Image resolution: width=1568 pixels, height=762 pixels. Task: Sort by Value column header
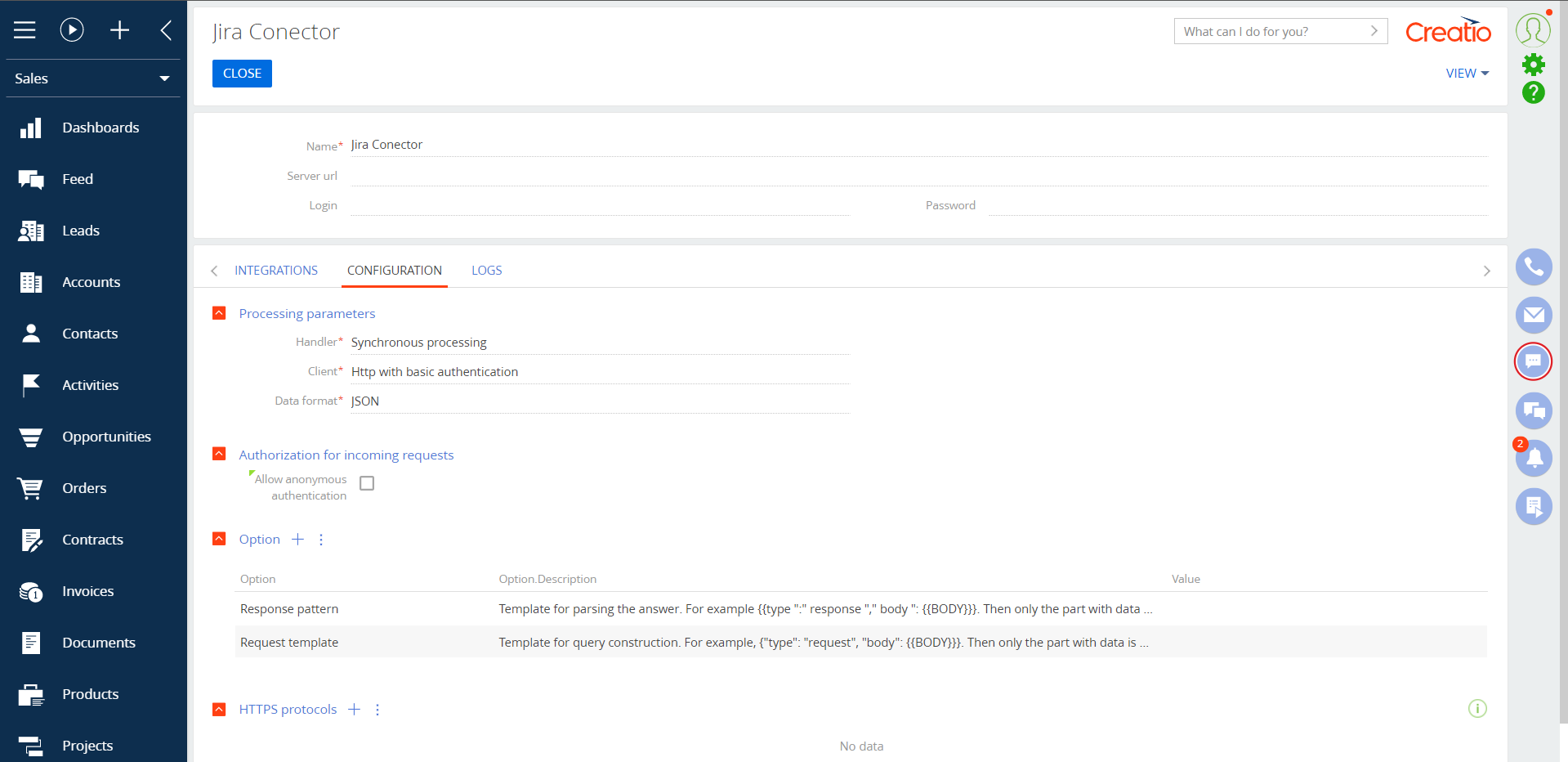pos(1186,579)
